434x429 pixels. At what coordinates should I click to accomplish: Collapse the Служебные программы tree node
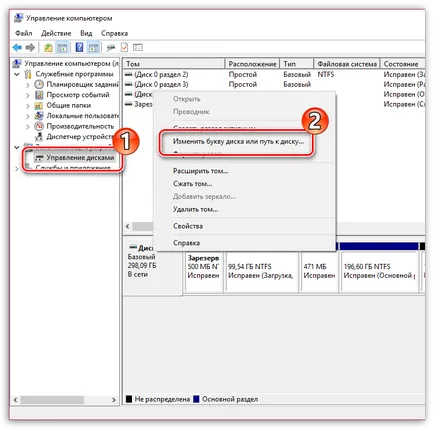point(17,74)
